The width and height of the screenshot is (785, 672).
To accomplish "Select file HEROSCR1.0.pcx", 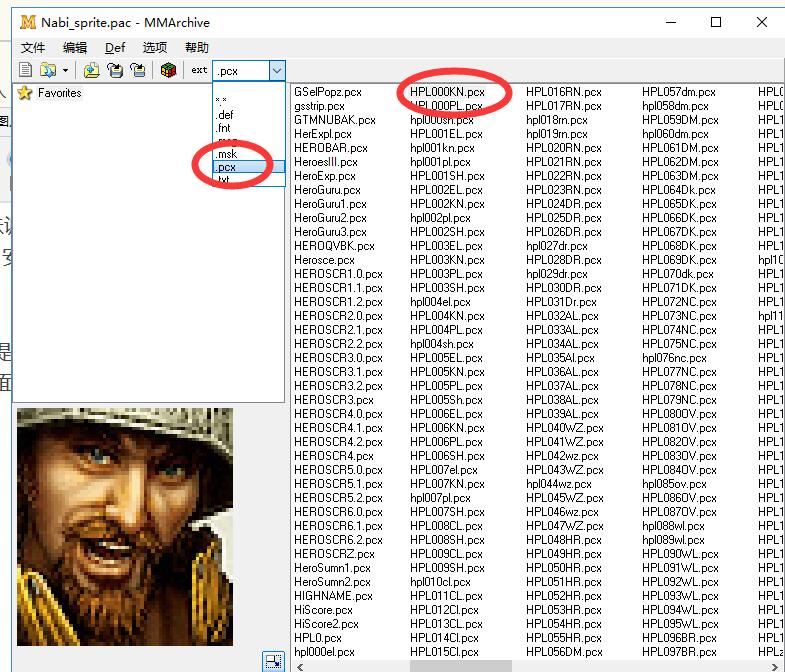I will pyautogui.click(x=338, y=274).
